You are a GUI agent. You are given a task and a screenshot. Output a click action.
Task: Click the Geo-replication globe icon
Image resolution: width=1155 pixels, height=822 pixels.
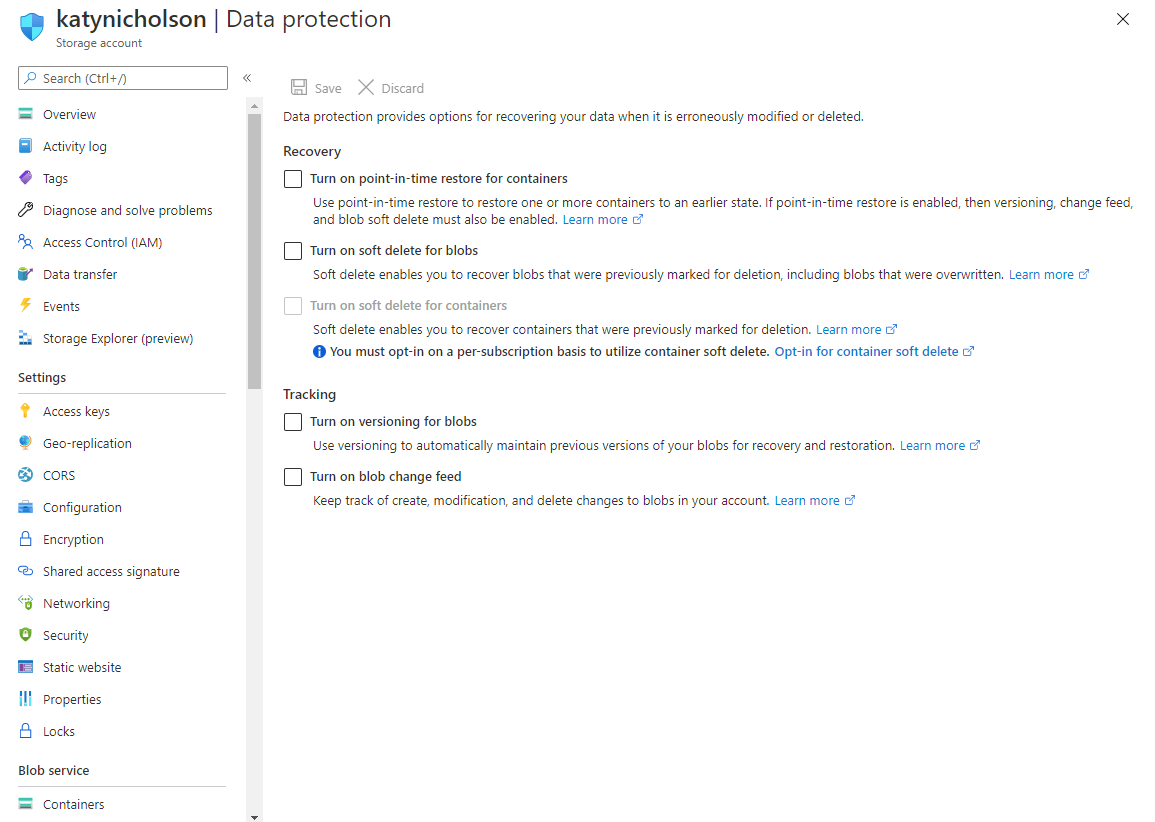(x=26, y=443)
